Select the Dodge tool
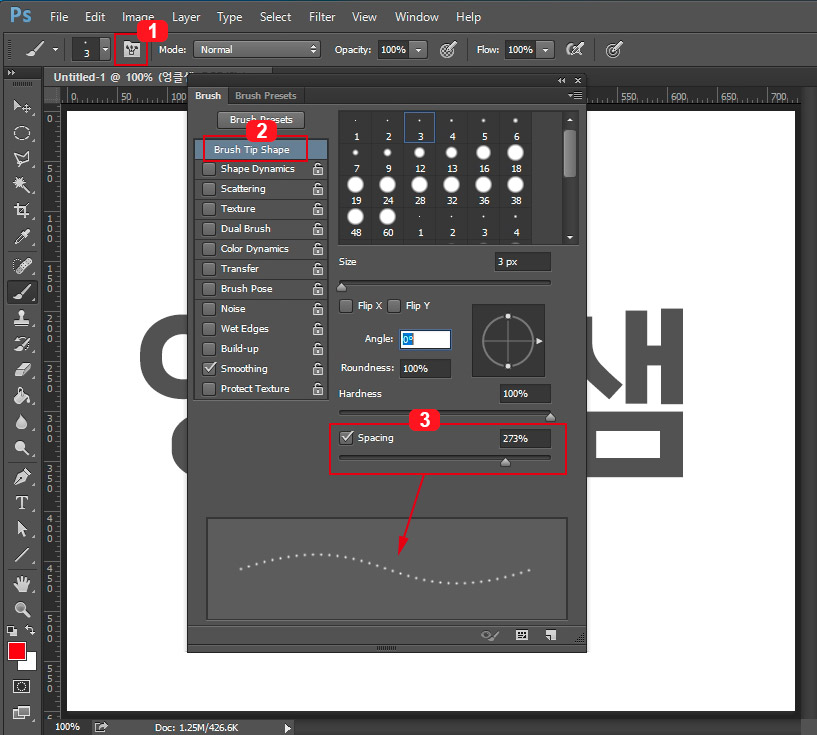This screenshot has width=817, height=735. click(21, 448)
